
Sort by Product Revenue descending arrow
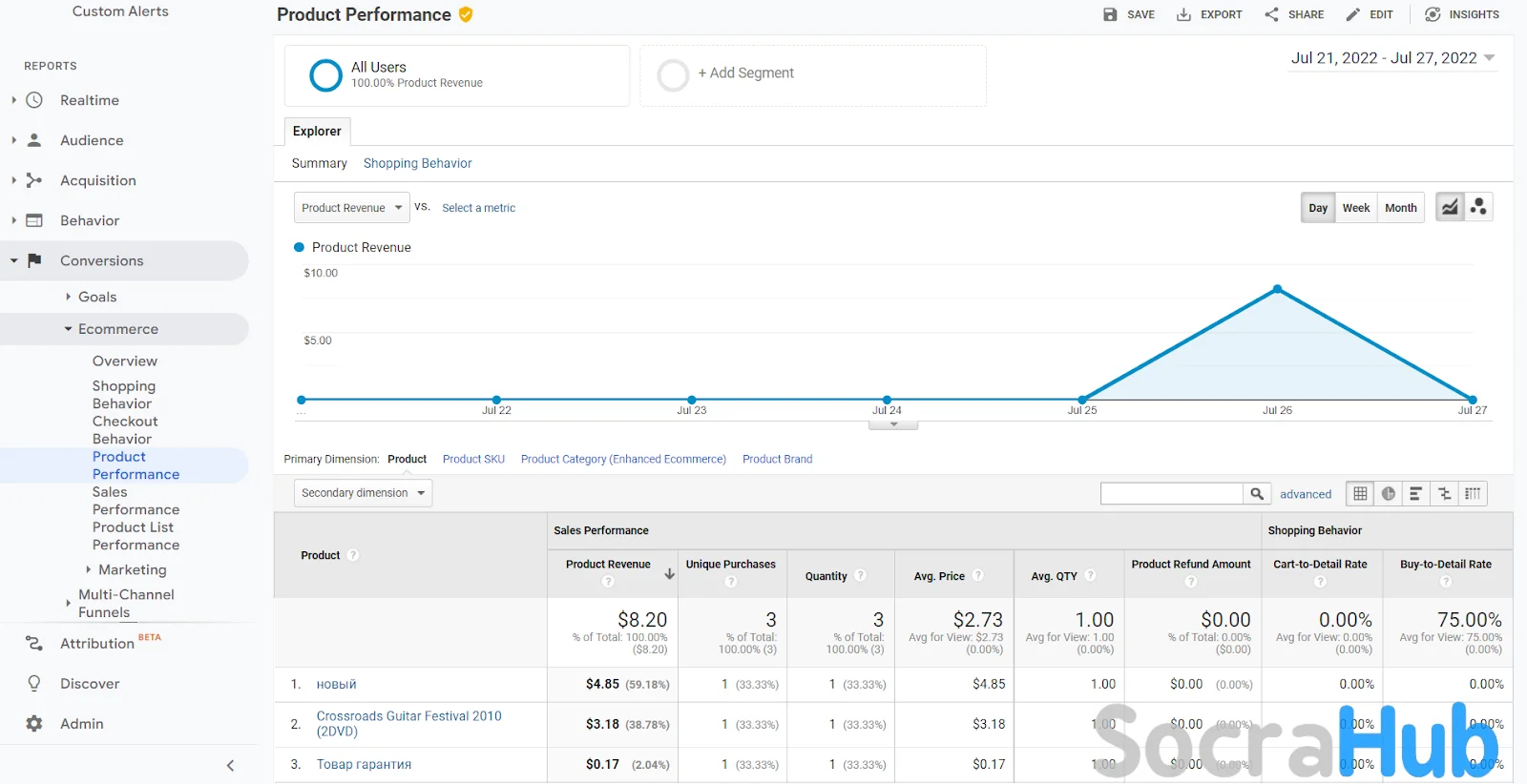point(669,574)
